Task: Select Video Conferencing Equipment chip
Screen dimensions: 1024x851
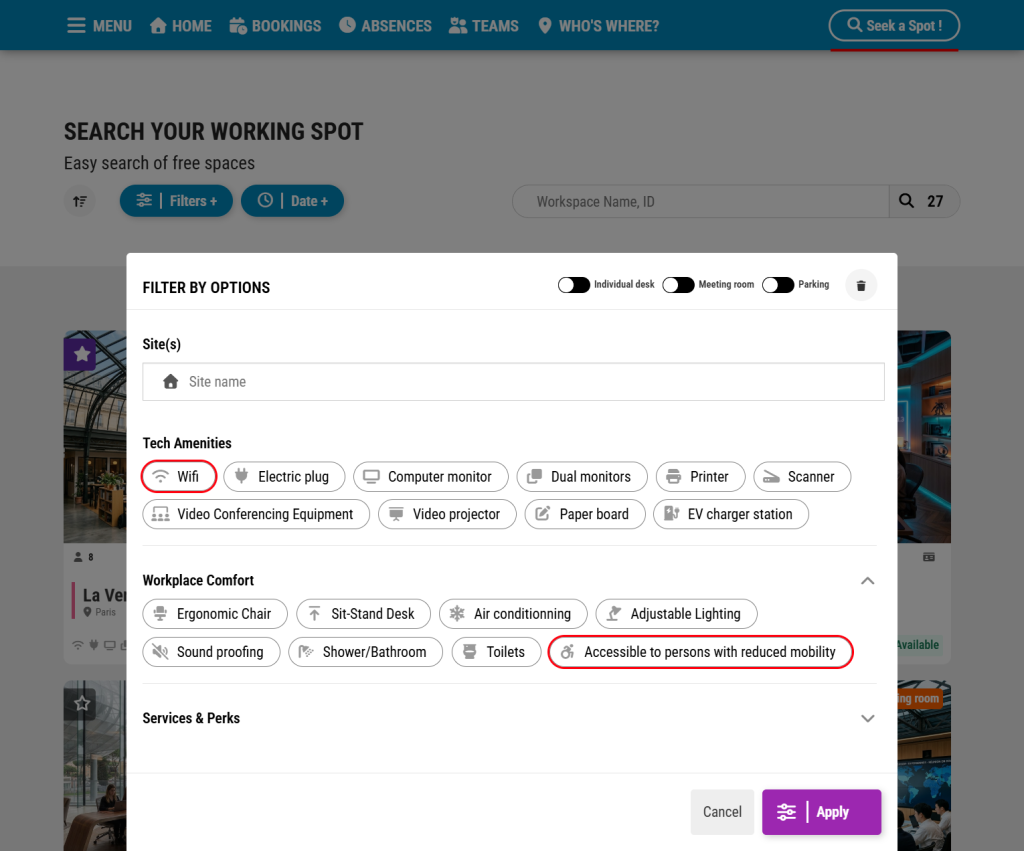Action: pos(256,515)
